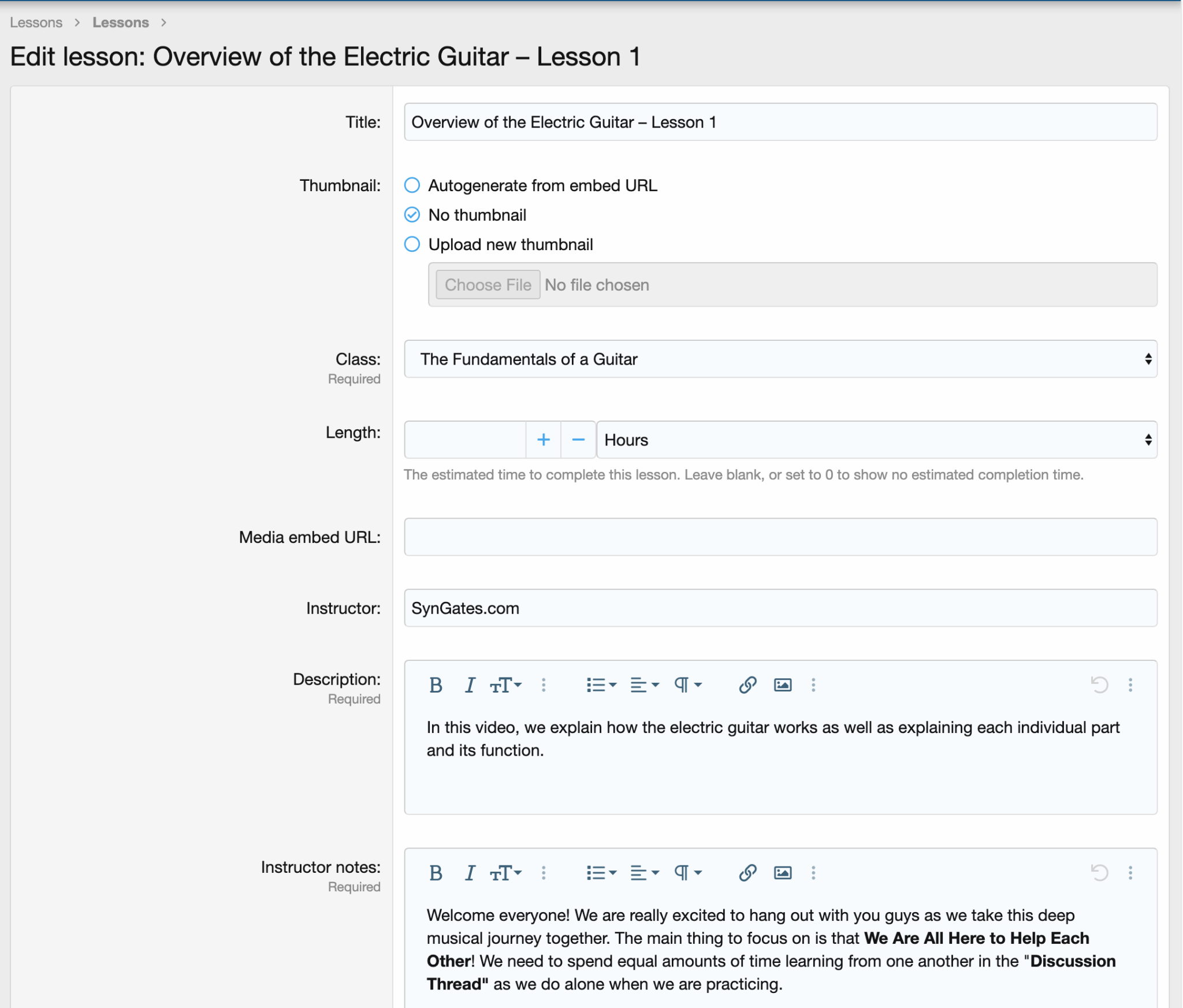Select Autogenerate from embed URL option

pyautogui.click(x=412, y=185)
